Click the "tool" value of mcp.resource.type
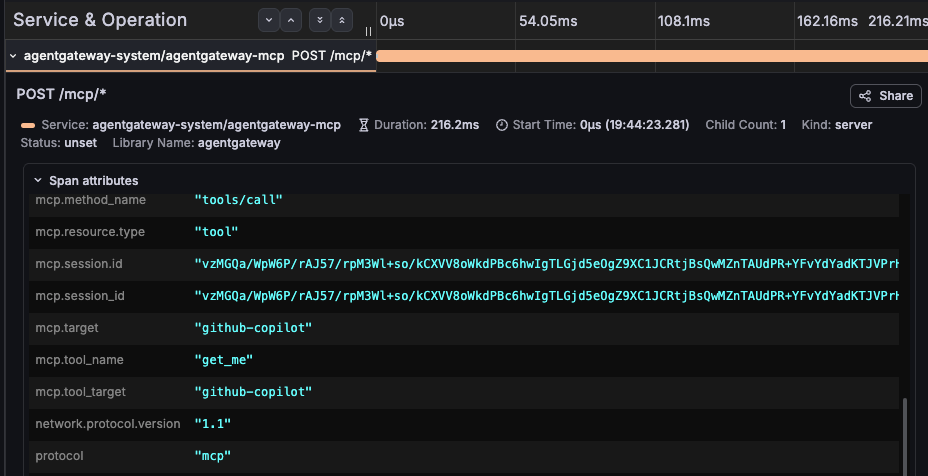The width and height of the screenshot is (928, 476). pyautogui.click(x=216, y=232)
